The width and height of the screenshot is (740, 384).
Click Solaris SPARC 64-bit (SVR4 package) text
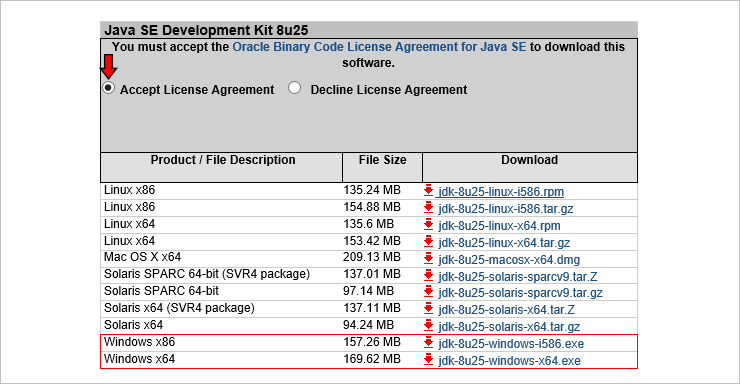207,274
